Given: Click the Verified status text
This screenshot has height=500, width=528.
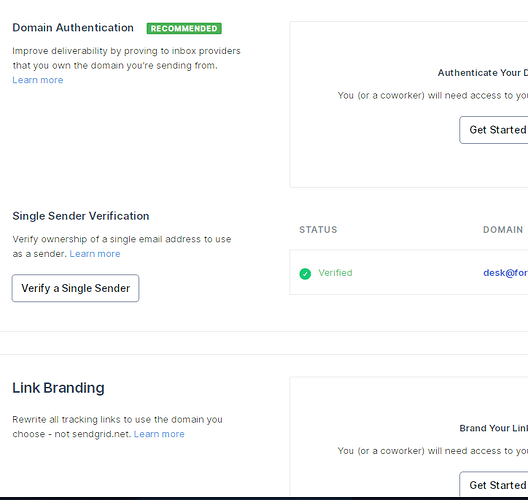Looking at the screenshot, I should 335,273.
